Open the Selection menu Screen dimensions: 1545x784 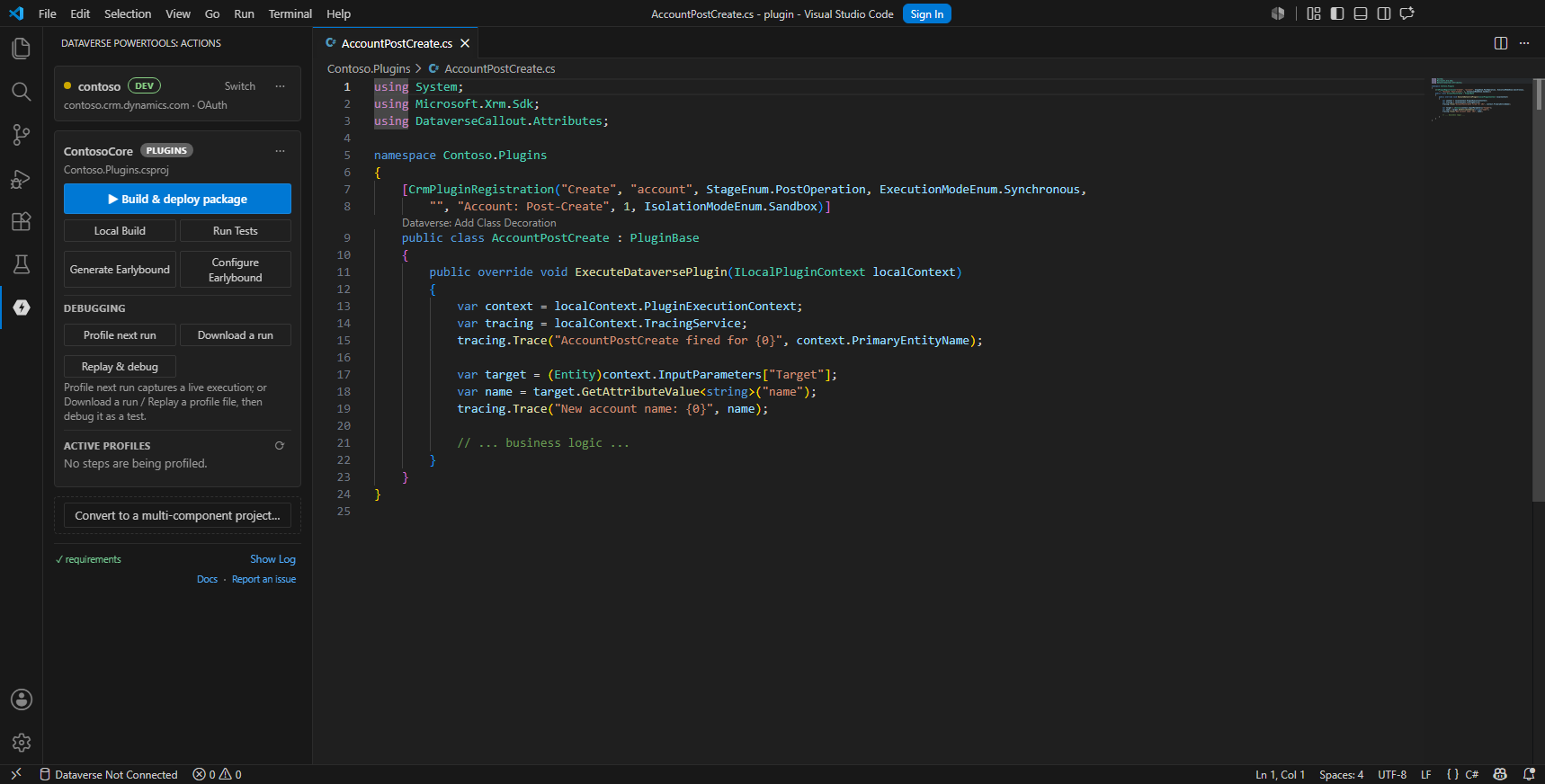[128, 13]
